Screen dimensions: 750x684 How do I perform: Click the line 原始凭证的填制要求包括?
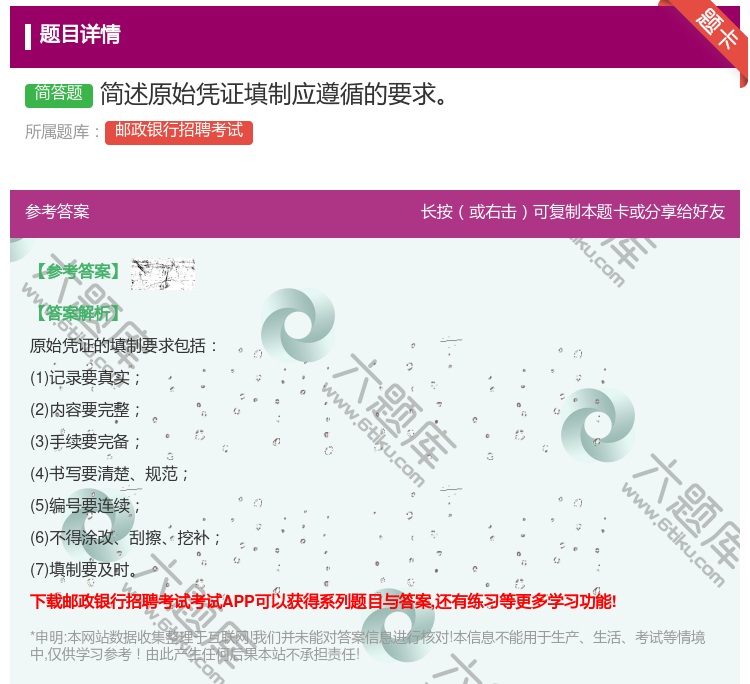coord(124,345)
